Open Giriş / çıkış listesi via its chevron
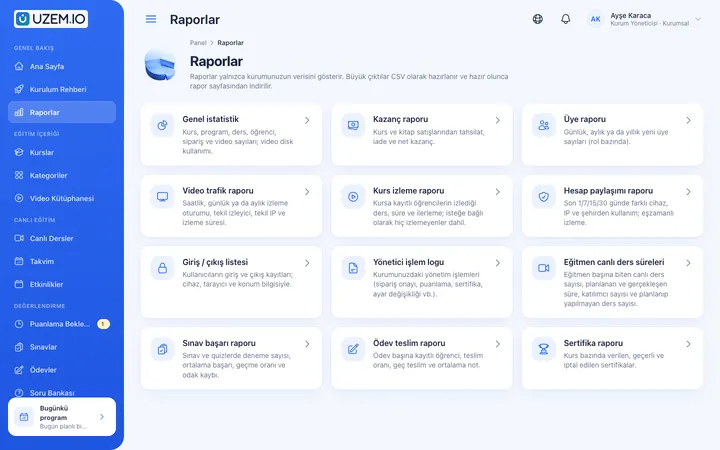Image resolution: width=720 pixels, height=450 pixels. 307,263
